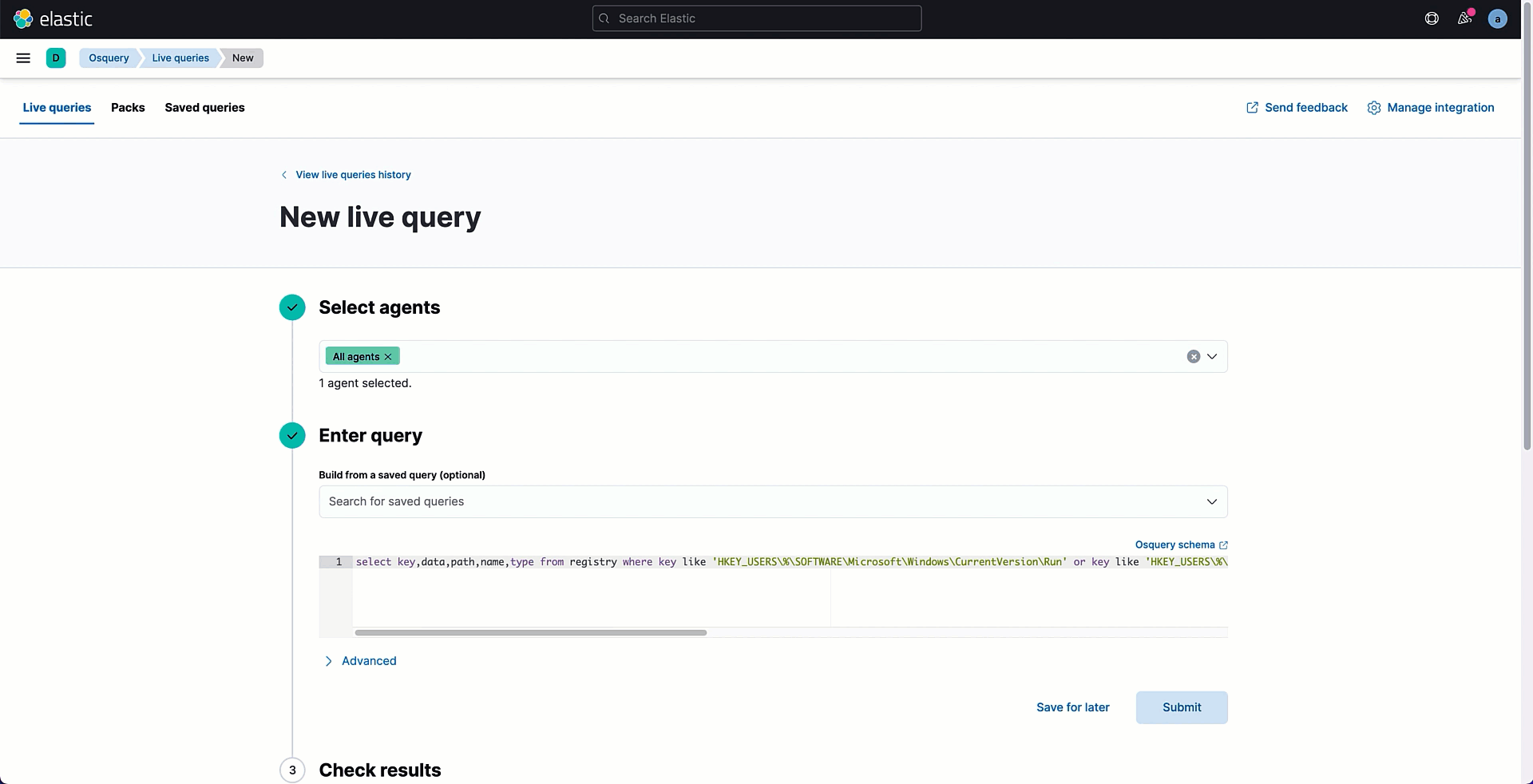1533x784 pixels.
Task: Click the Live queries breadcrumb
Action: 180,58
